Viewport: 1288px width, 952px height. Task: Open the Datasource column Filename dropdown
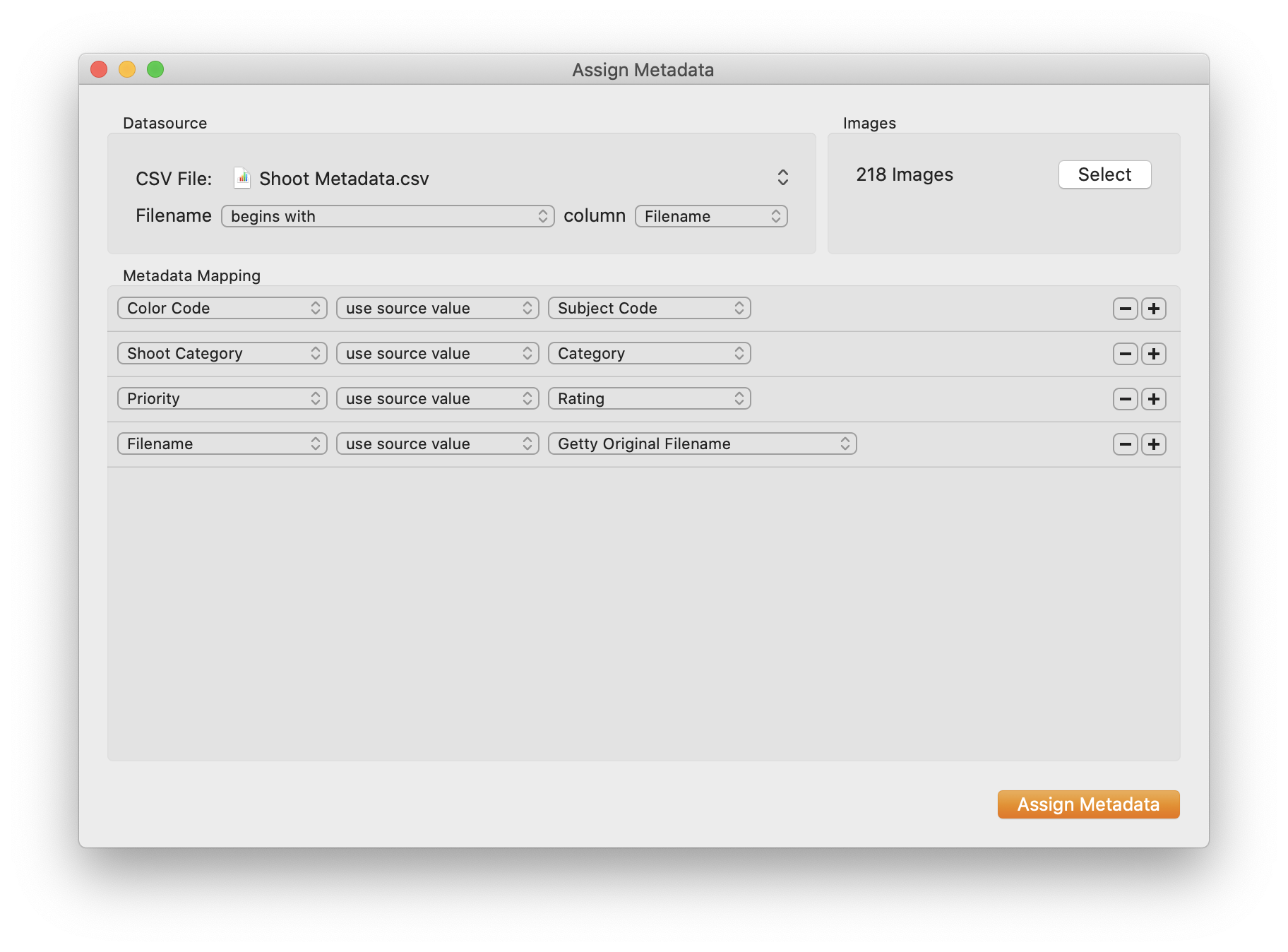tap(710, 216)
